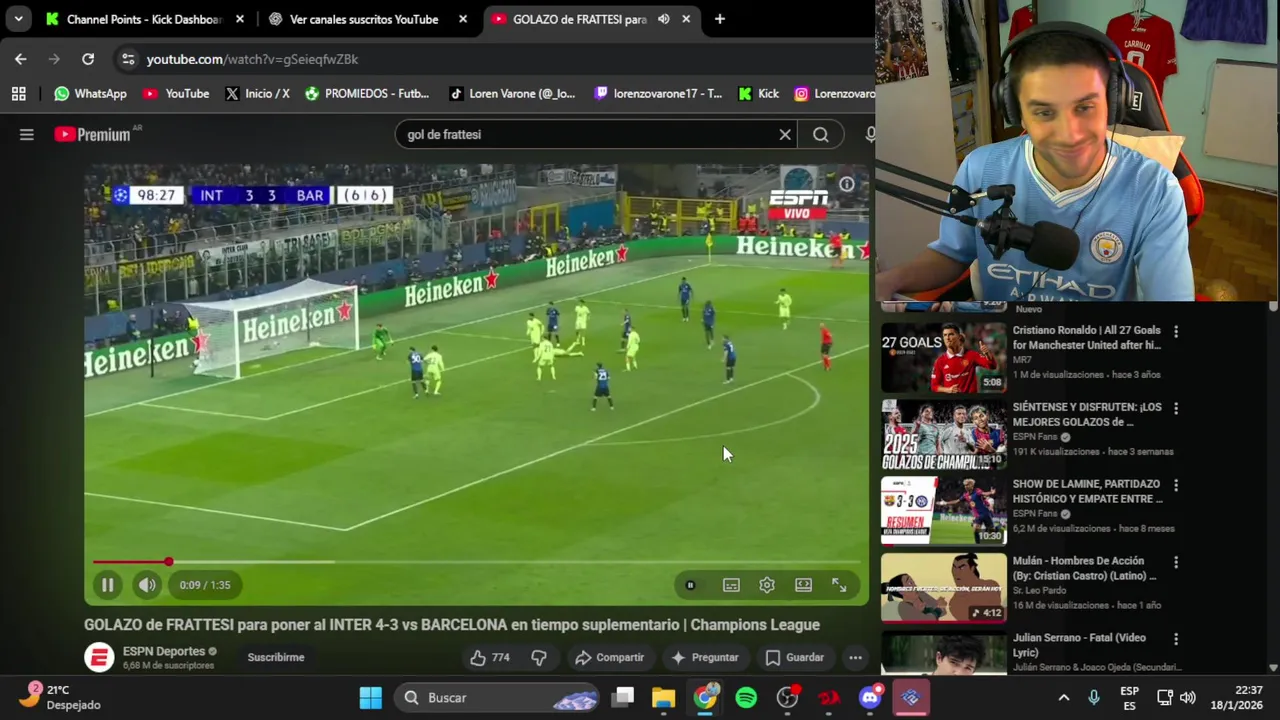Switch to theater mode
Screen dimensions: 1280x720
click(x=803, y=585)
